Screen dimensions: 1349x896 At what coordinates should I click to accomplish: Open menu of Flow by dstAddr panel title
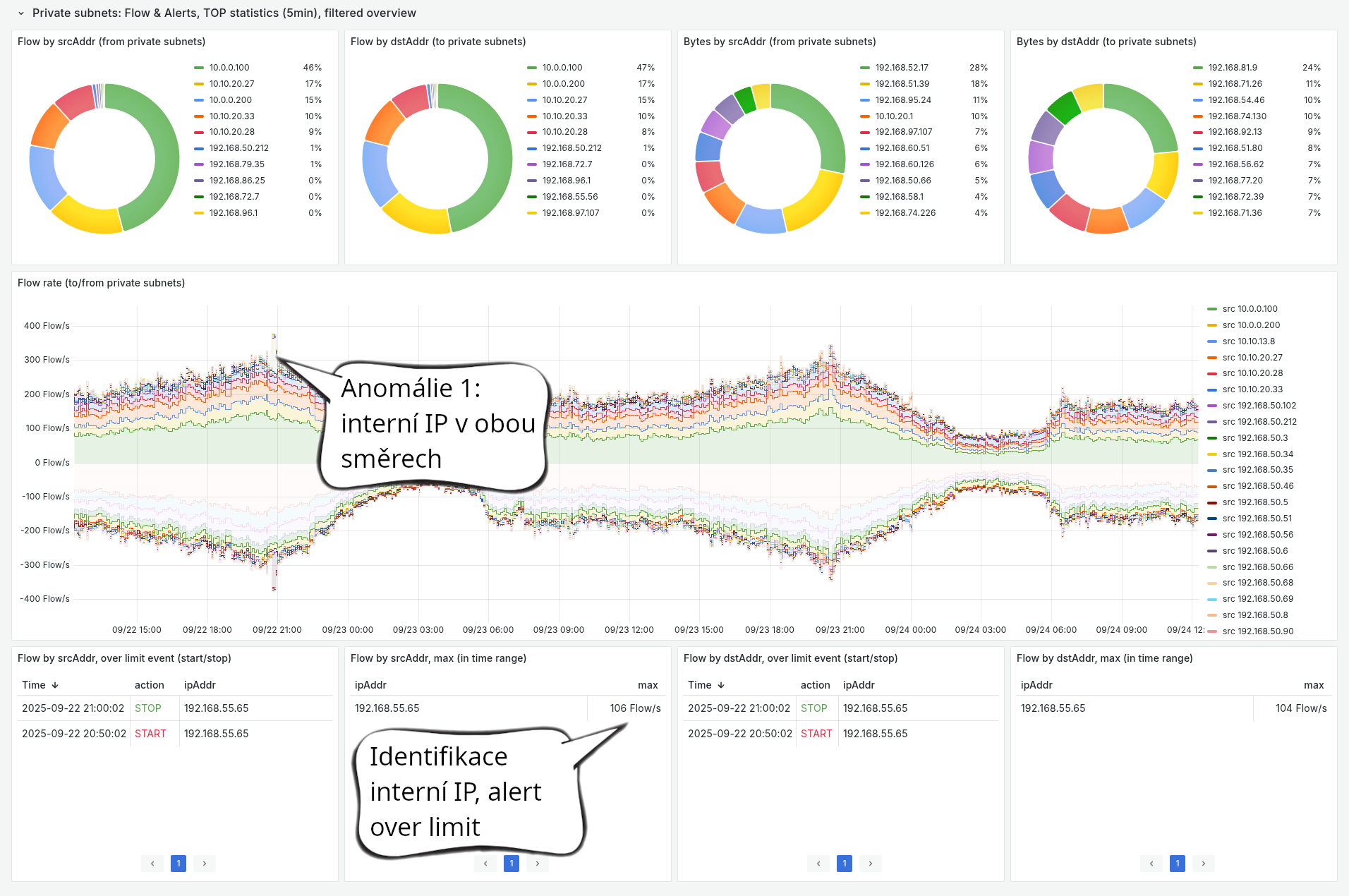437,42
